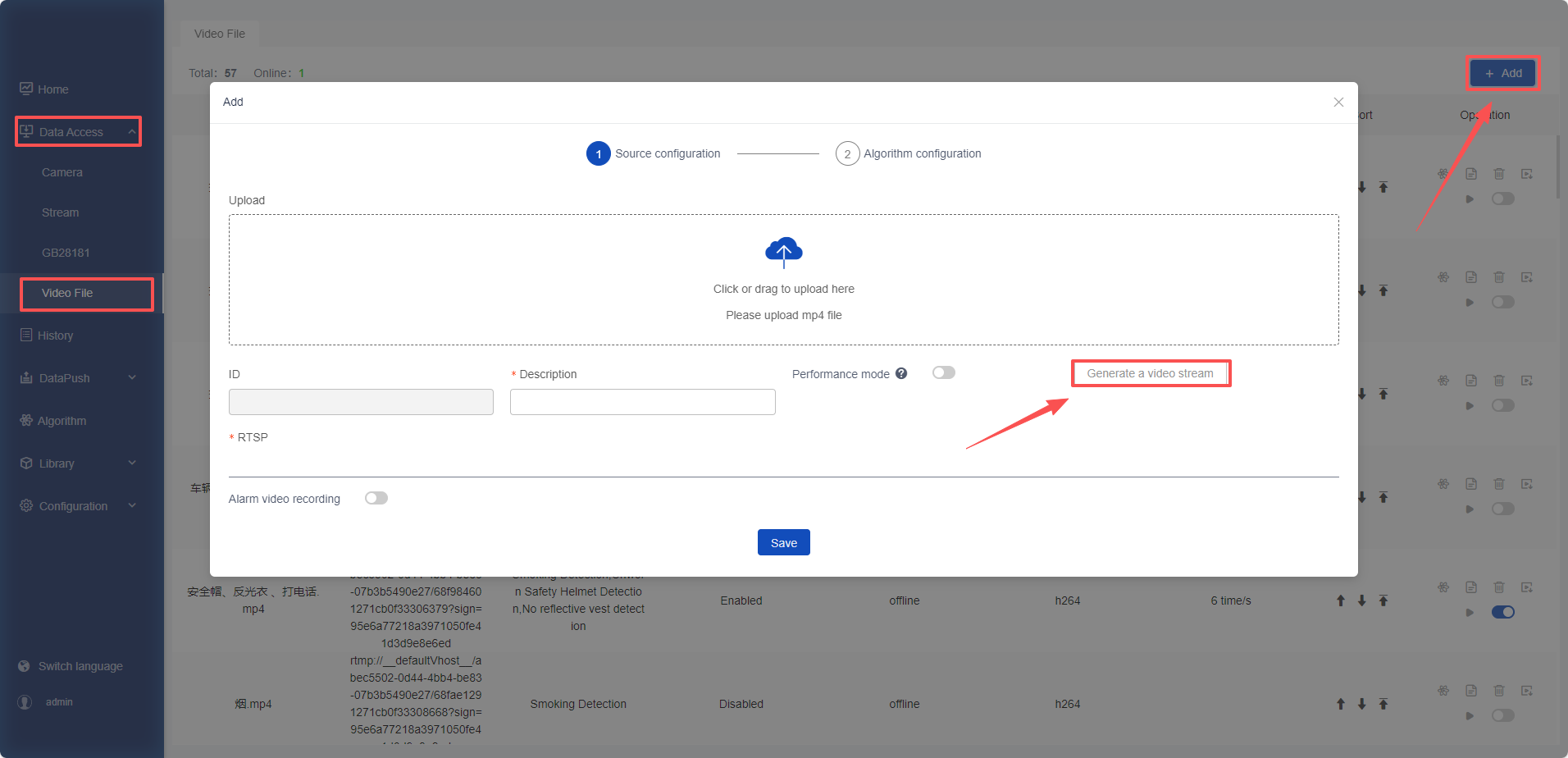The image size is (1568, 758).
Task: Click the Home icon in sidebar
Action: pos(26,89)
